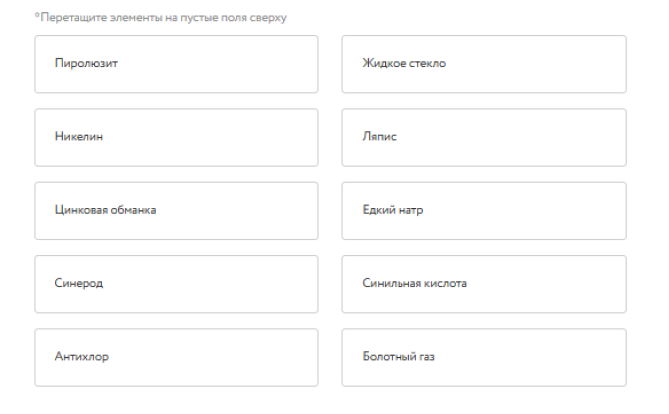
Task: Pick the Антихлор tile
Action: 176,356
